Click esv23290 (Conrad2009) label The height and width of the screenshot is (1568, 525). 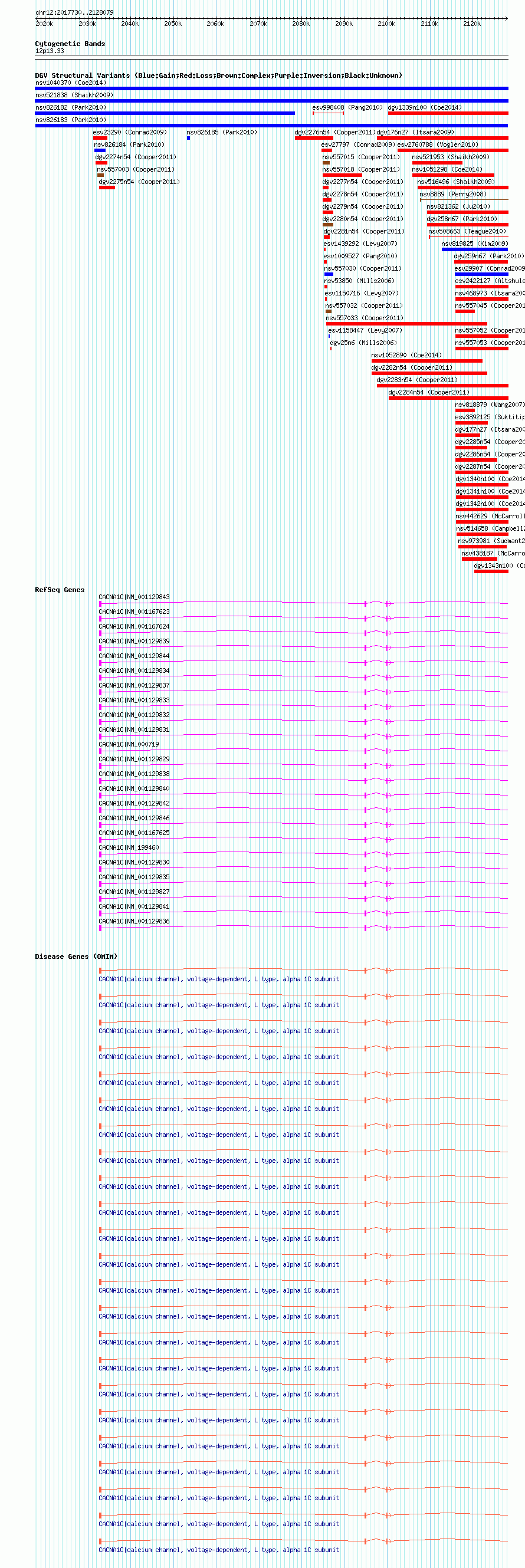[130, 132]
